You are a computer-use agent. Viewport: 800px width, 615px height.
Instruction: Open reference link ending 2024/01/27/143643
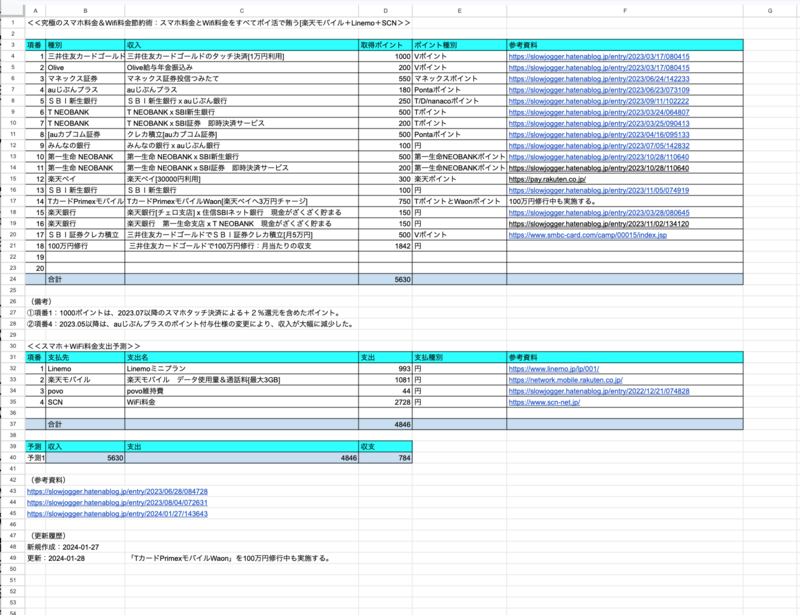pos(117,514)
